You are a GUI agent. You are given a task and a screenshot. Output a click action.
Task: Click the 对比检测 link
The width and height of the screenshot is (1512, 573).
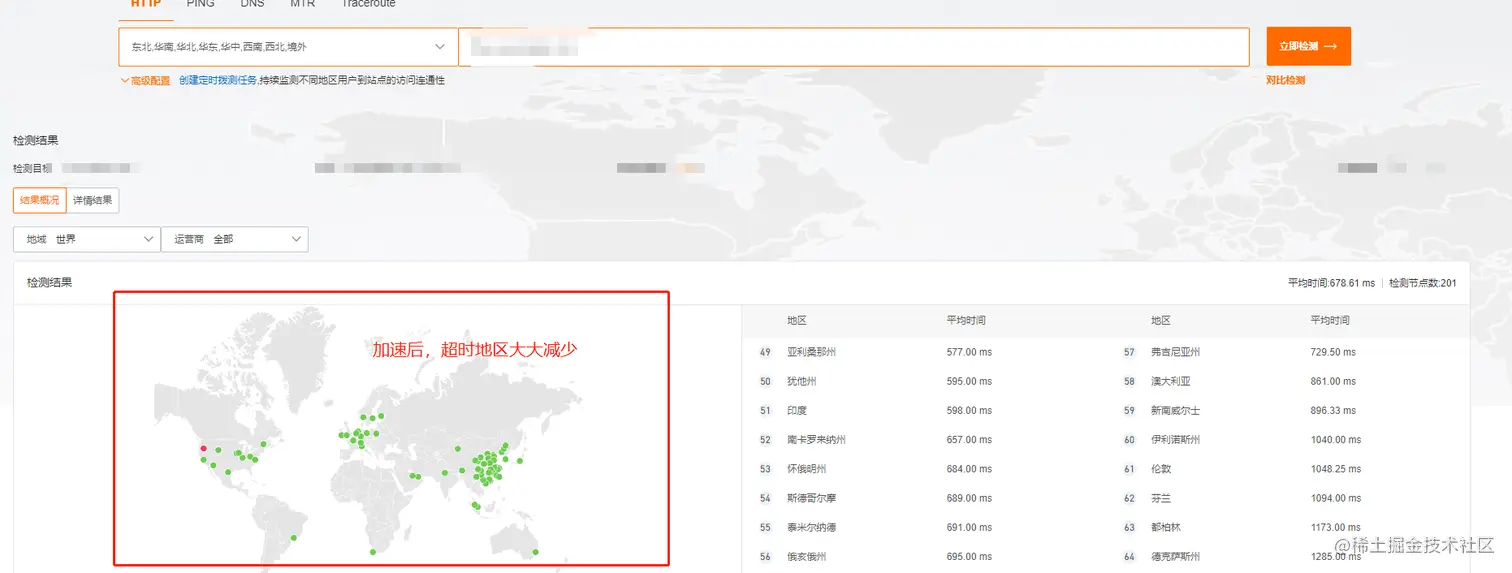[1286, 80]
